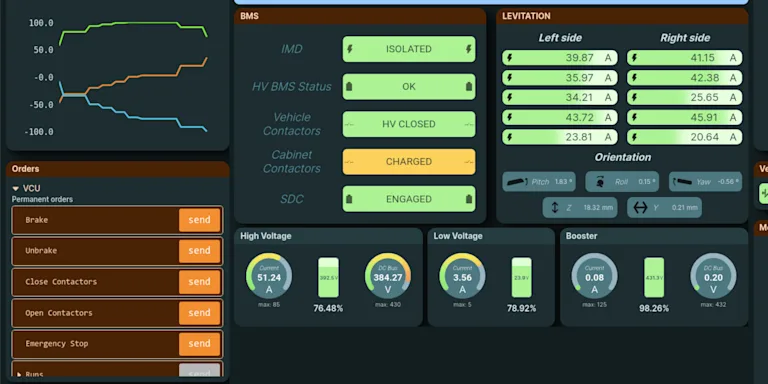Click the Booster Current gauge
Viewport: 768px width, 384px height.
point(595,276)
